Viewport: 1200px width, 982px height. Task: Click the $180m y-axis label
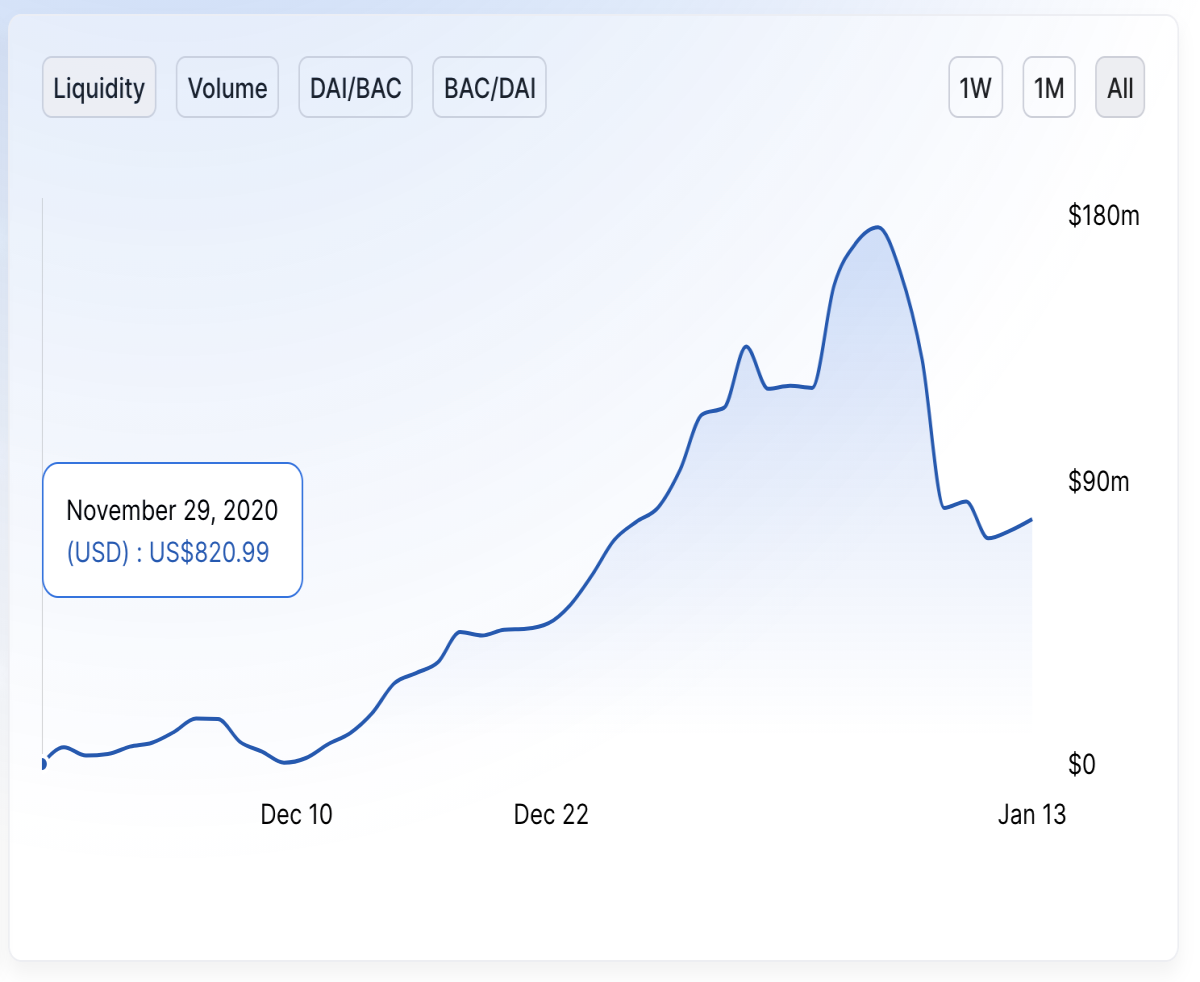pyautogui.click(x=1104, y=215)
